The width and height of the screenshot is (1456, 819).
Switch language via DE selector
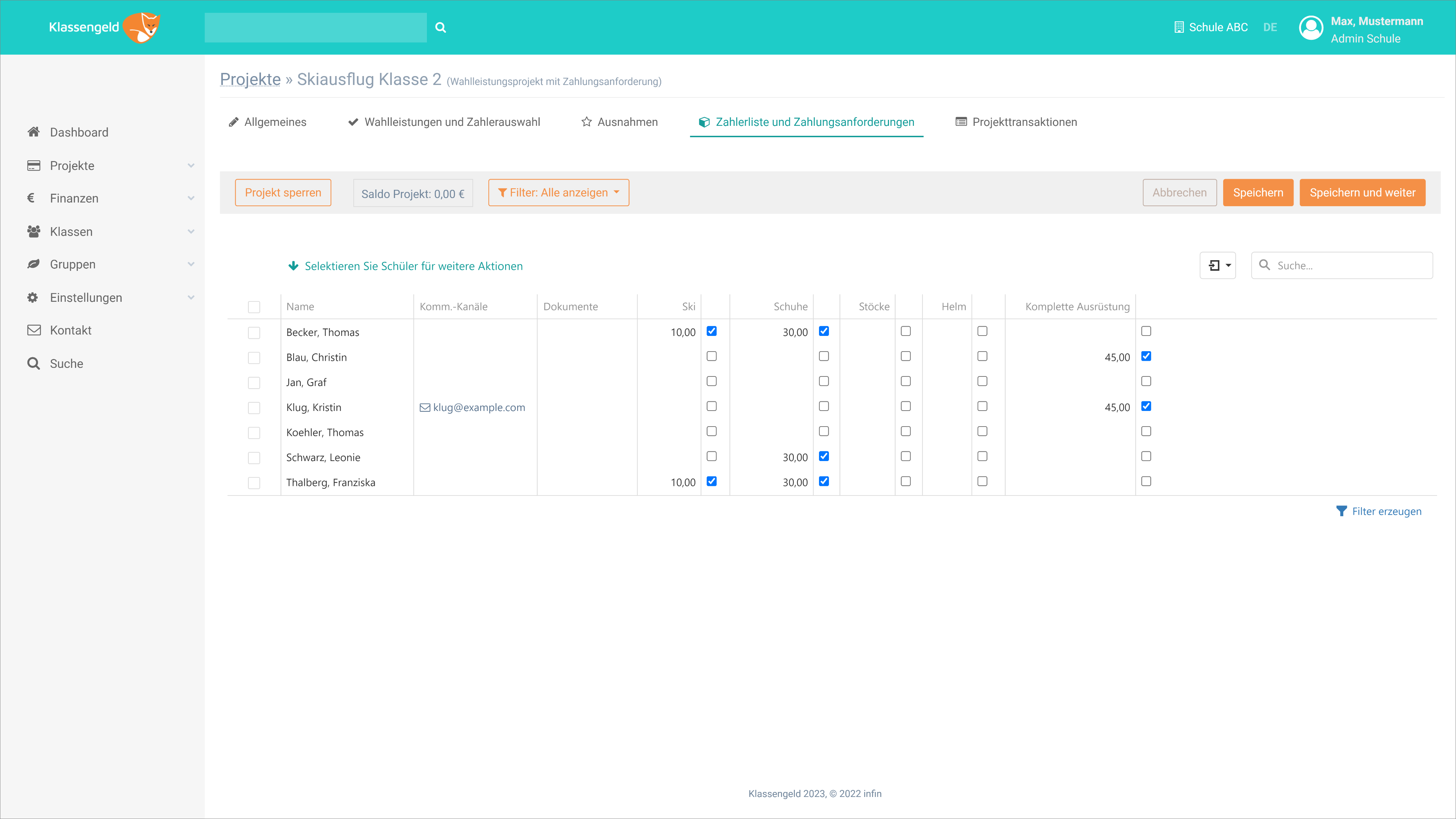1269,27
